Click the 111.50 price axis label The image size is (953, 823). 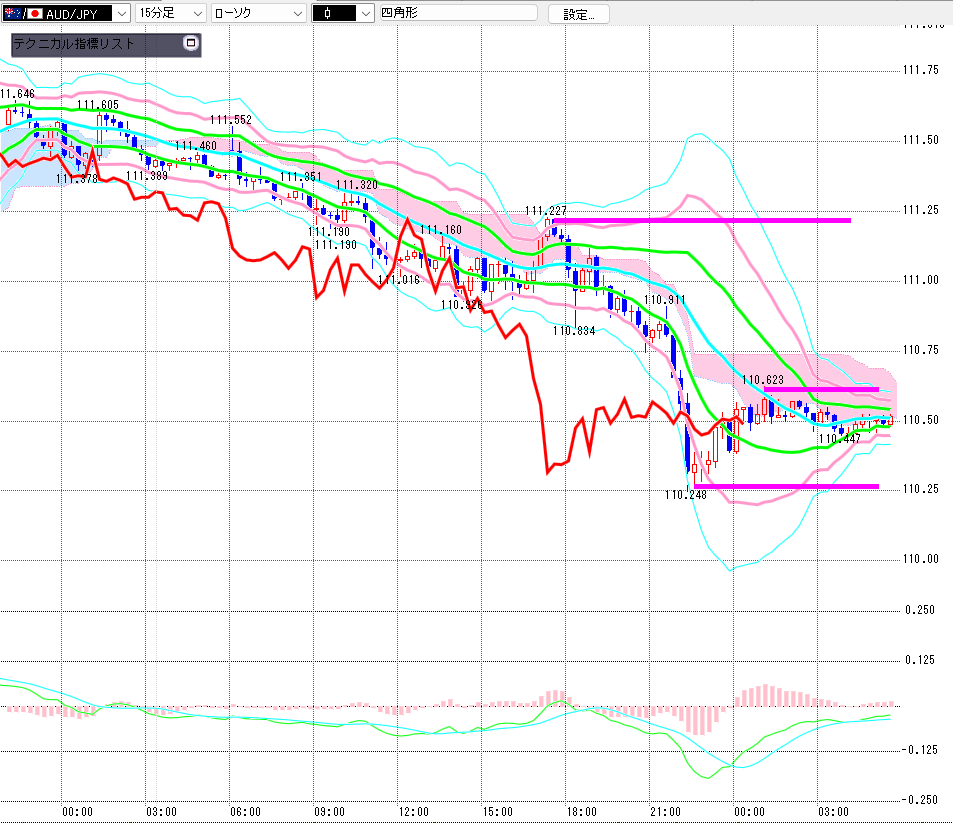pos(921,140)
